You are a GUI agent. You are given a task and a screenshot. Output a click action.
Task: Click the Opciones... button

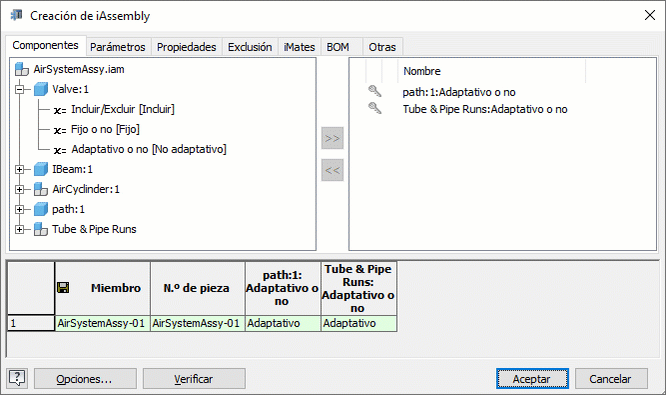point(85,378)
